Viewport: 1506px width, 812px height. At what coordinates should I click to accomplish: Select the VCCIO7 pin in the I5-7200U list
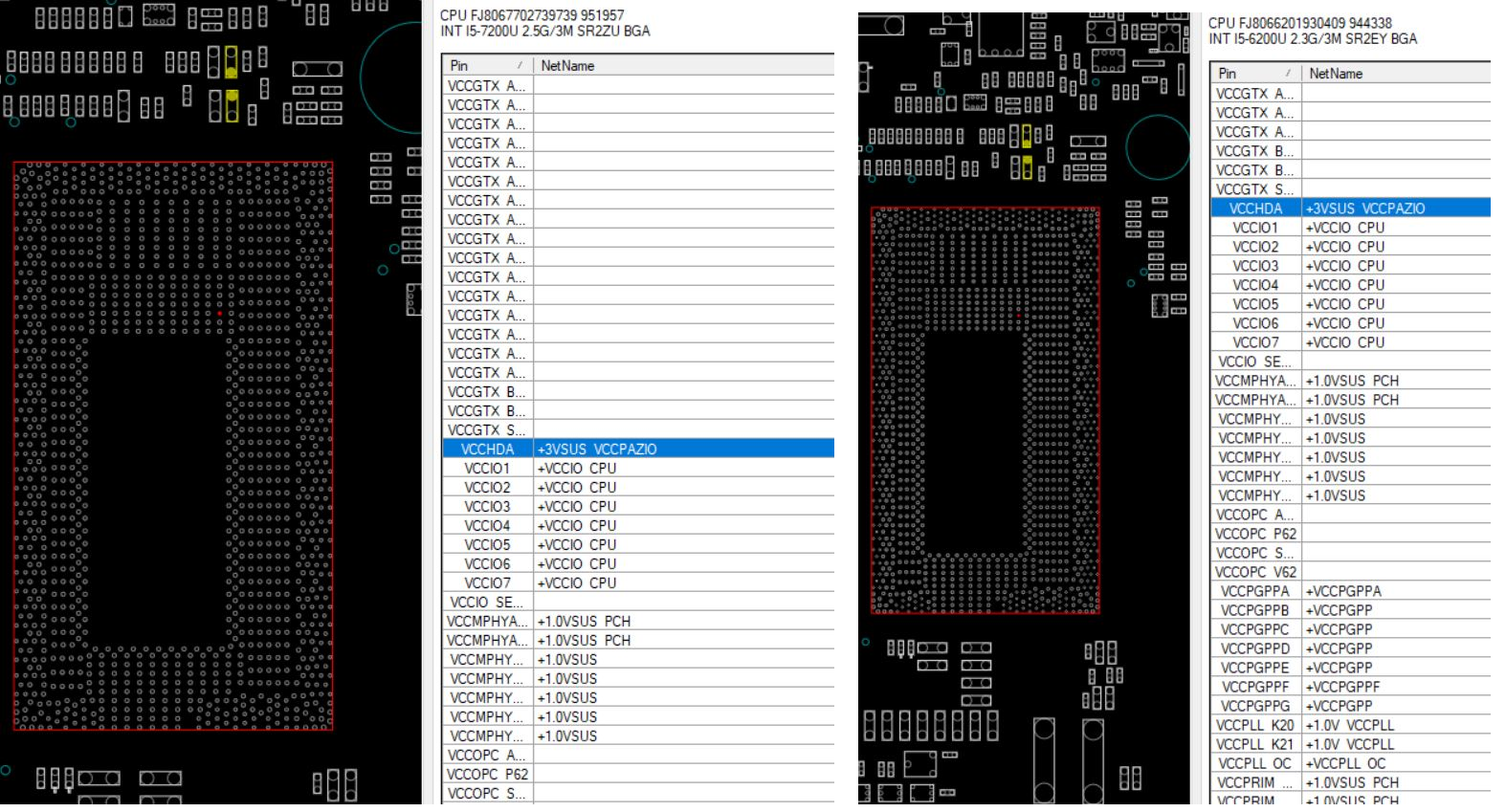click(x=487, y=583)
